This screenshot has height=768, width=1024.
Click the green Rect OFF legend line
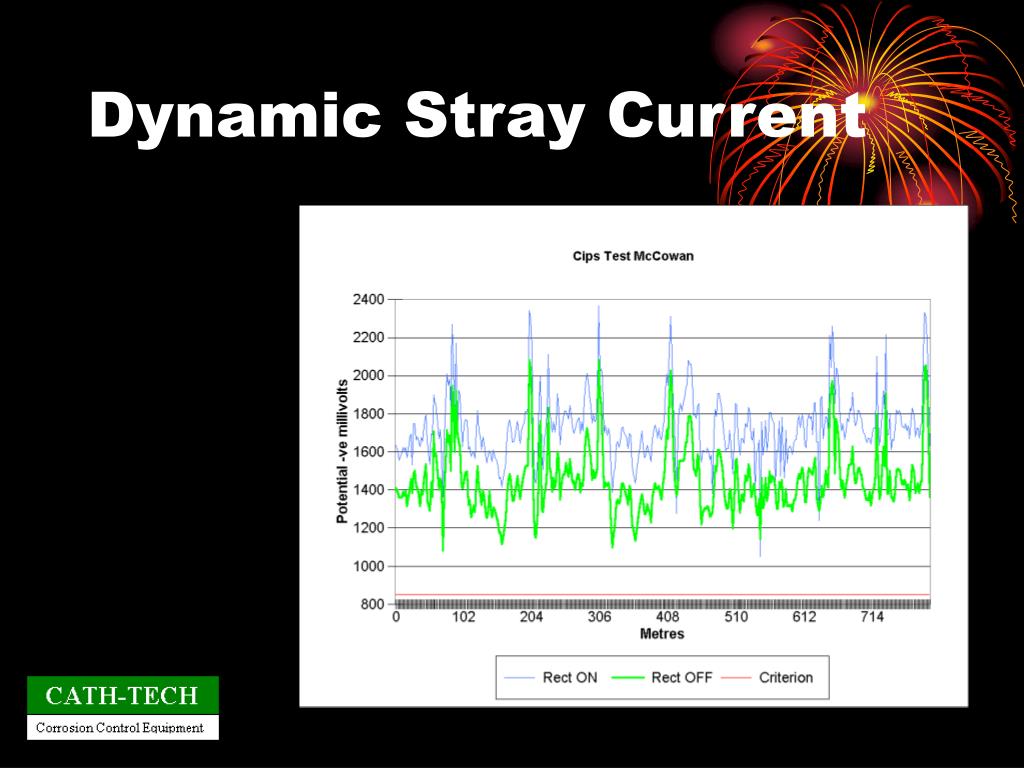(x=628, y=678)
